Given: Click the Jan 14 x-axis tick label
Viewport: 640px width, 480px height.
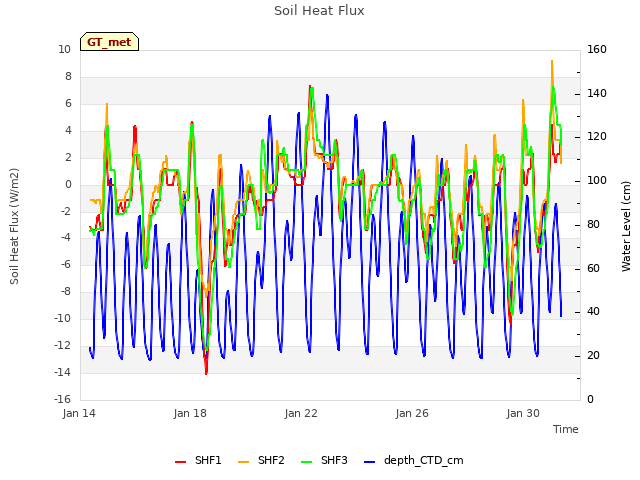Looking at the screenshot, I should click(x=79, y=413).
